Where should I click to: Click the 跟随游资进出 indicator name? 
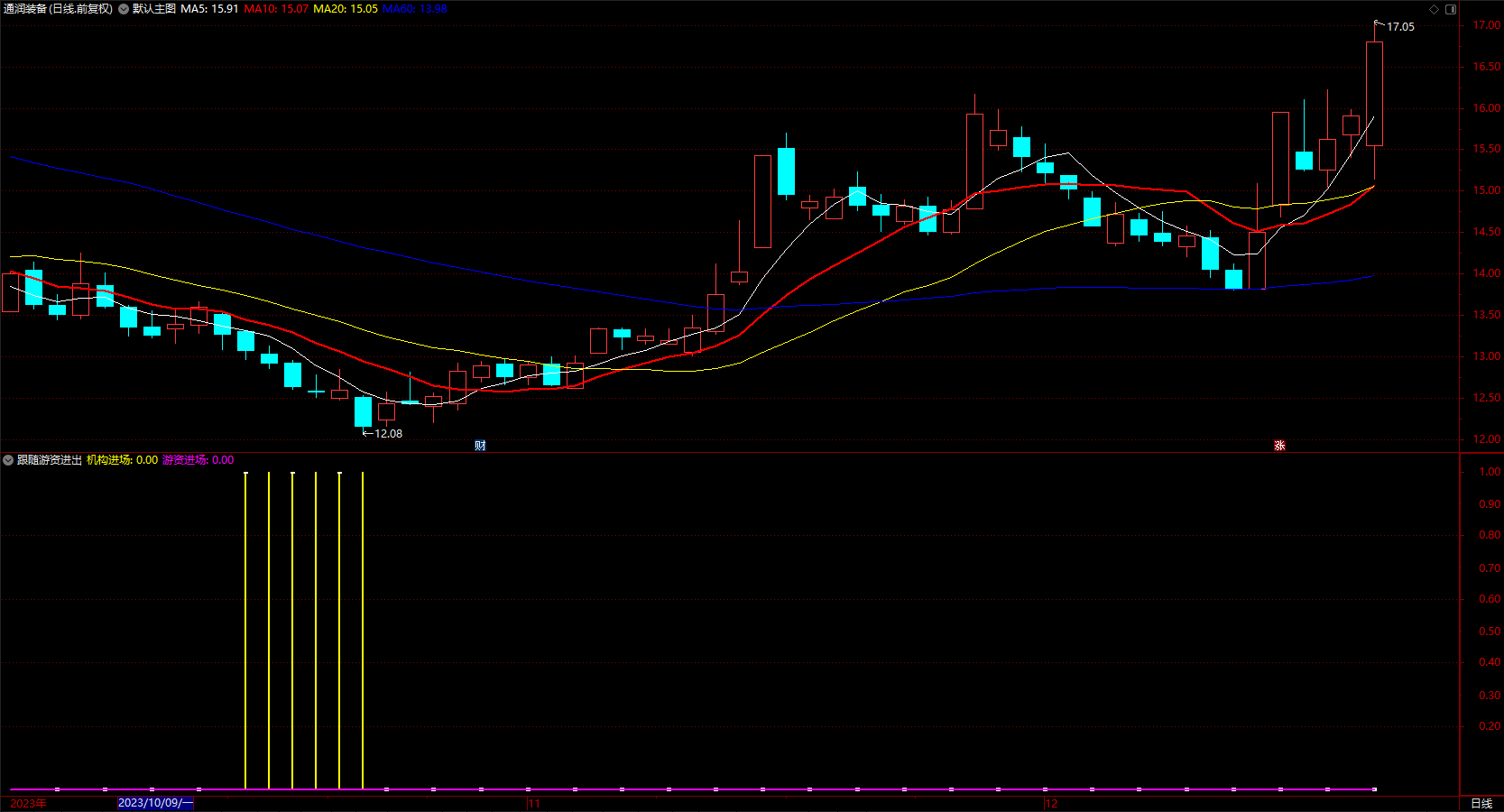pos(50,460)
